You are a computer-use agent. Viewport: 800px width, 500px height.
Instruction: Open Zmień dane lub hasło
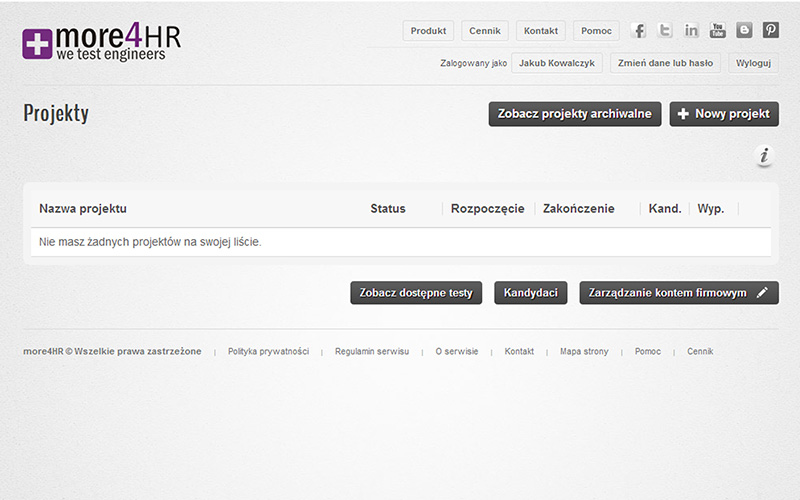click(x=665, y=63)
